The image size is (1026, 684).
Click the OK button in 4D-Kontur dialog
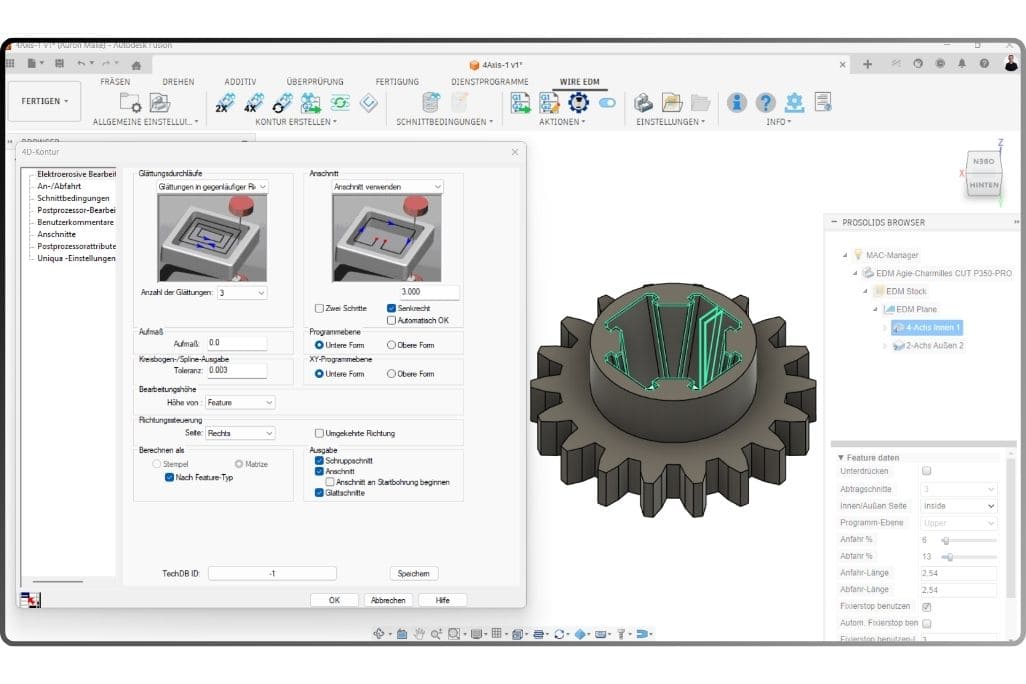point(334,600)
